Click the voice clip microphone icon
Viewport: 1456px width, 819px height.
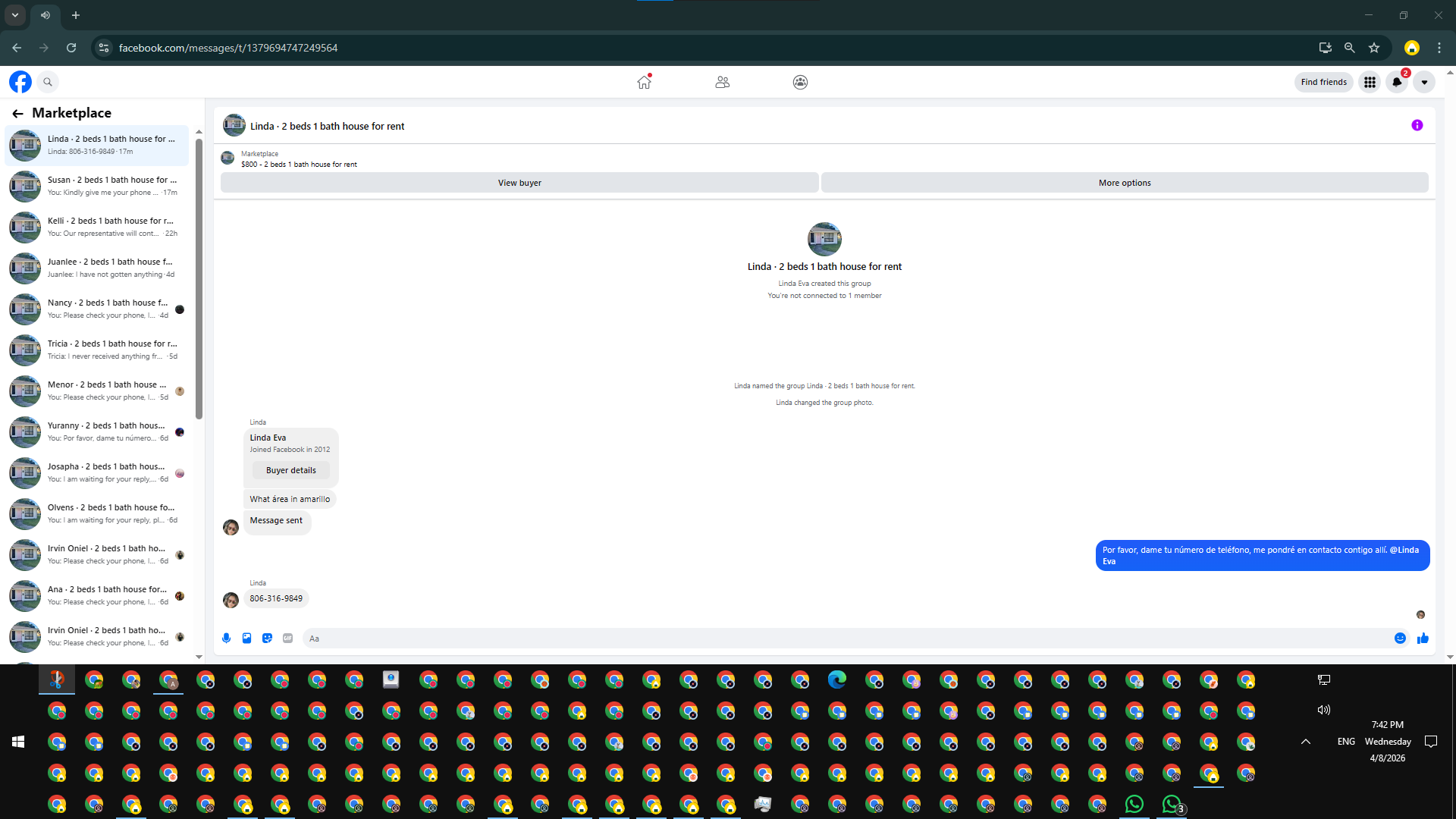pos(226,639)
